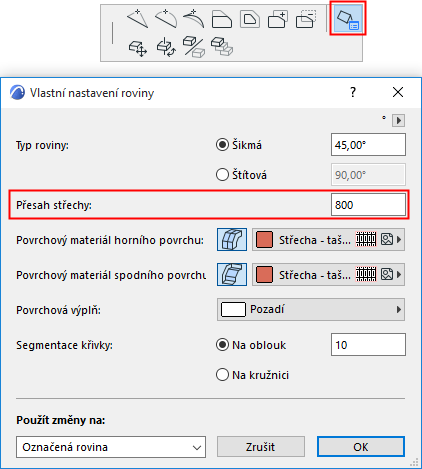This screenshot has height=469, width=422.
Task: Select the Štítová plane type radio
Action: 222,175
